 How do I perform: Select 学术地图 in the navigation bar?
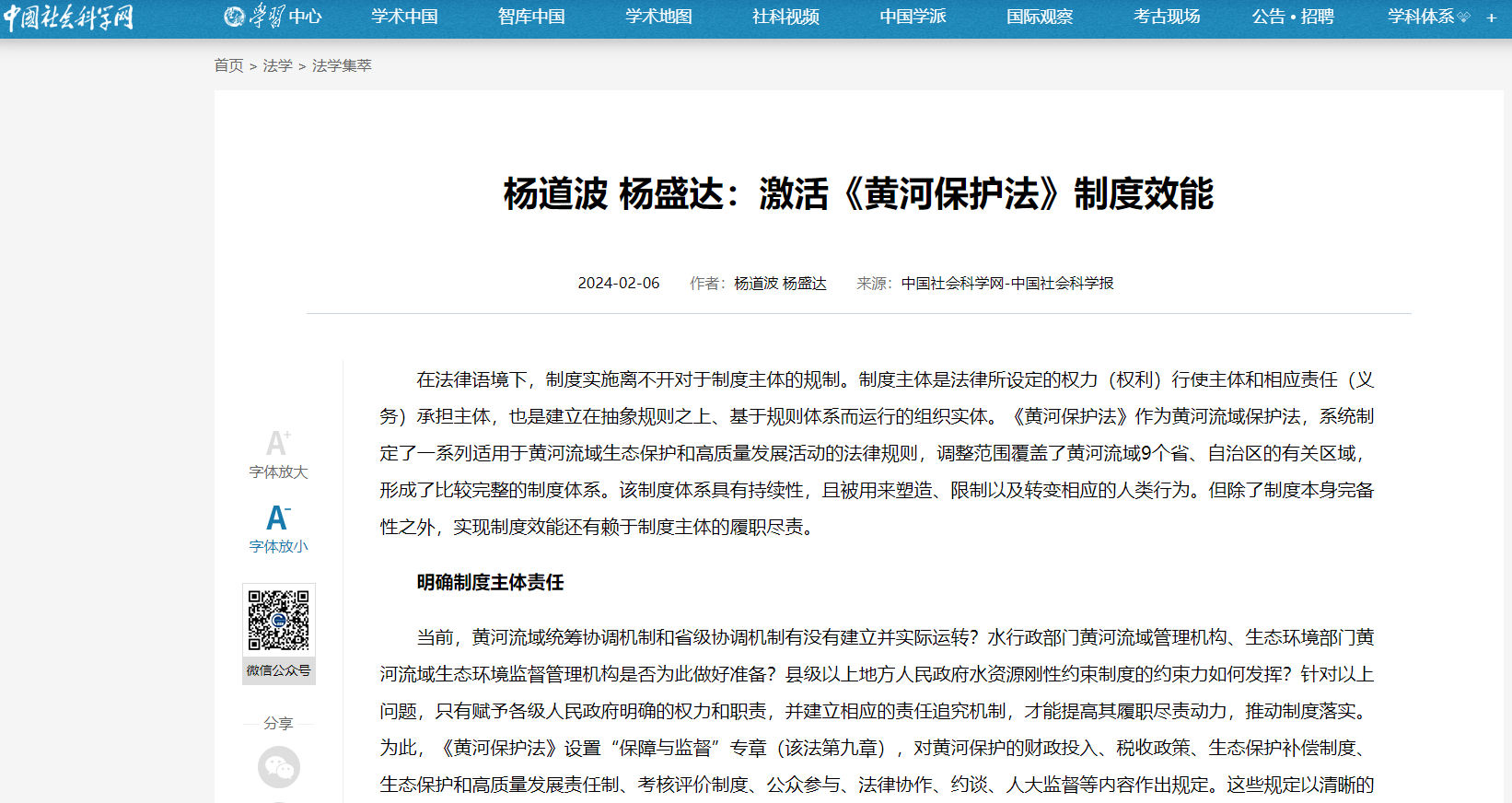tap(658, 17)
